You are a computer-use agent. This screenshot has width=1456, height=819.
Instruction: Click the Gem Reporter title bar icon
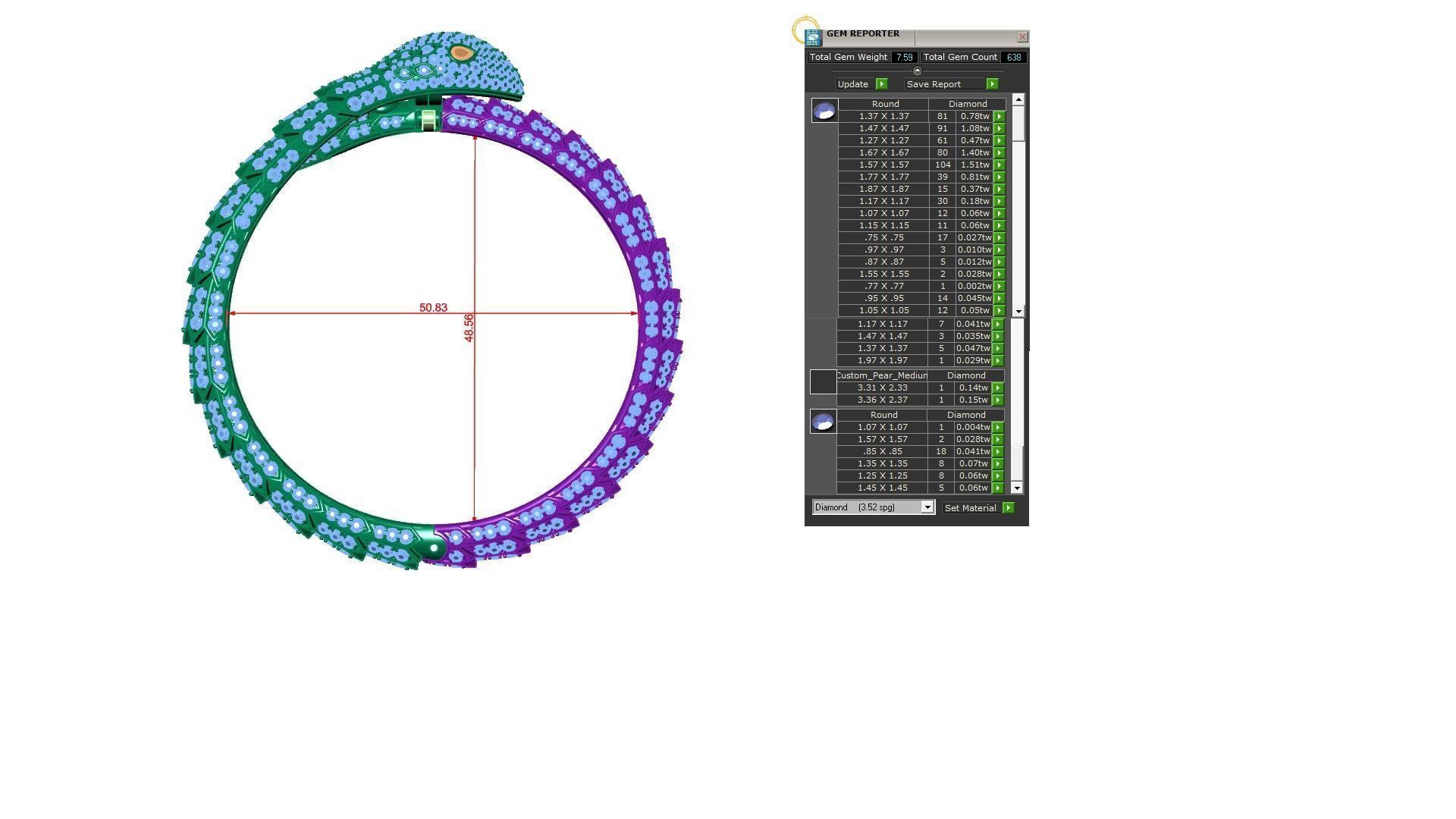[x=813, y=37]
